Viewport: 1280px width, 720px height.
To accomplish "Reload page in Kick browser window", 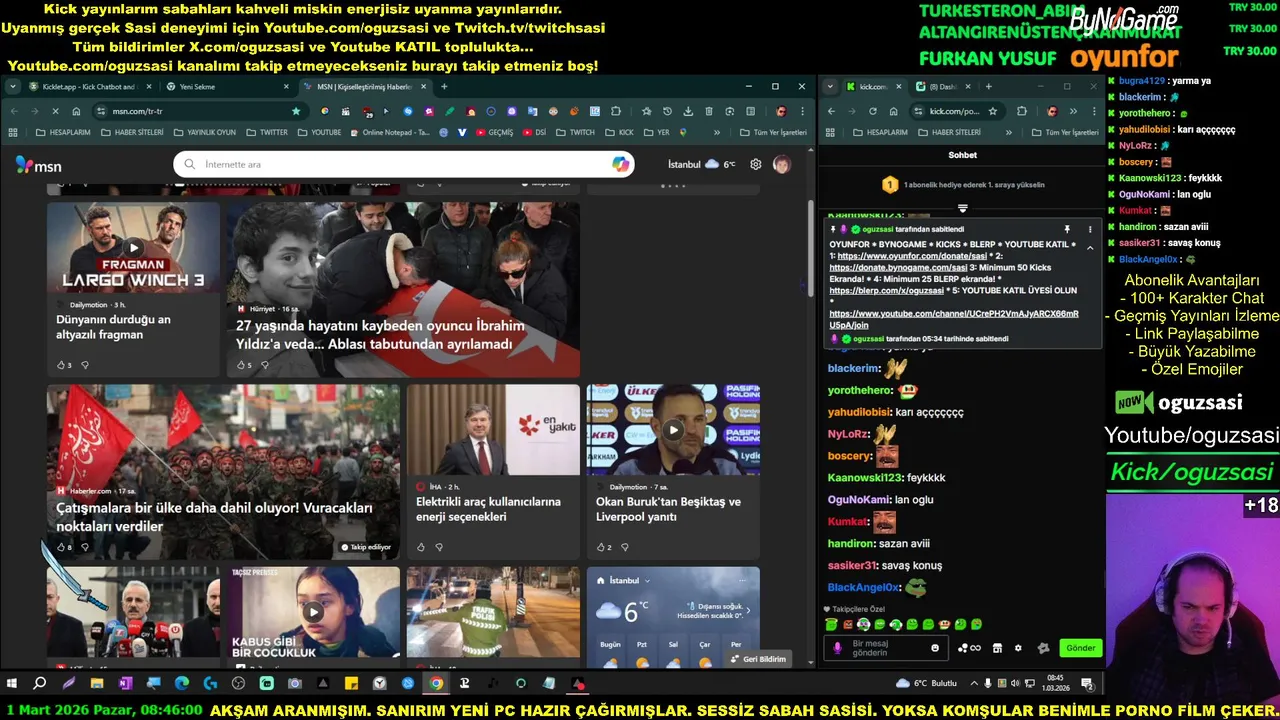I will (x=873, y=111).
